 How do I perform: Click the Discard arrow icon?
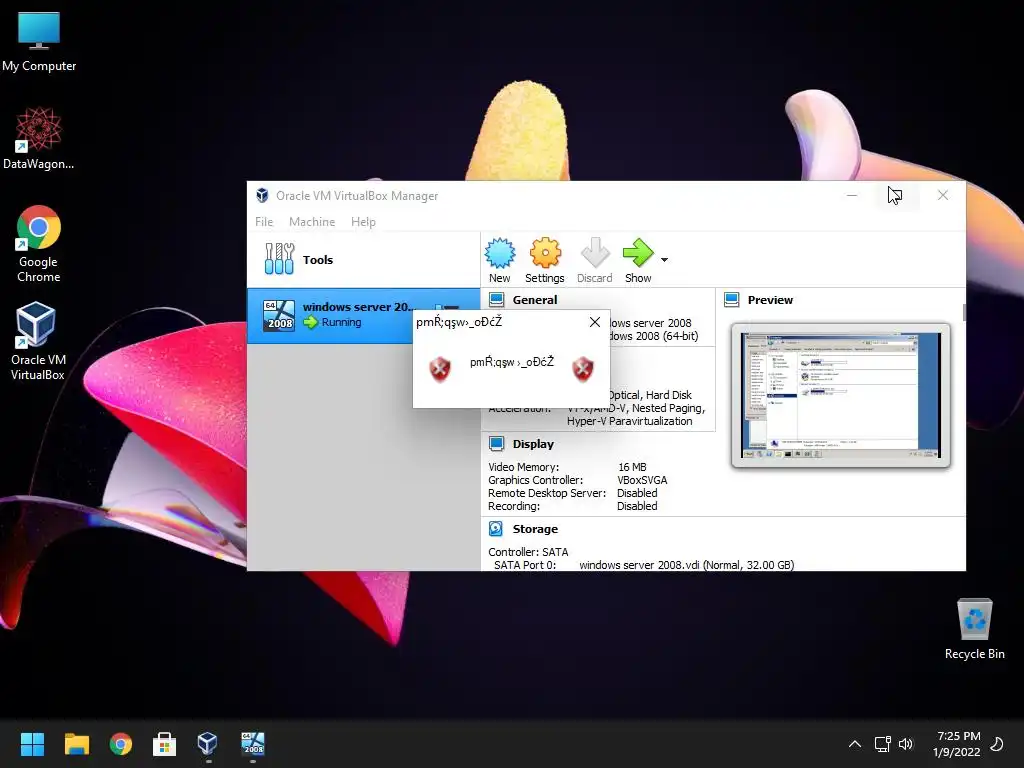(594, 253)
